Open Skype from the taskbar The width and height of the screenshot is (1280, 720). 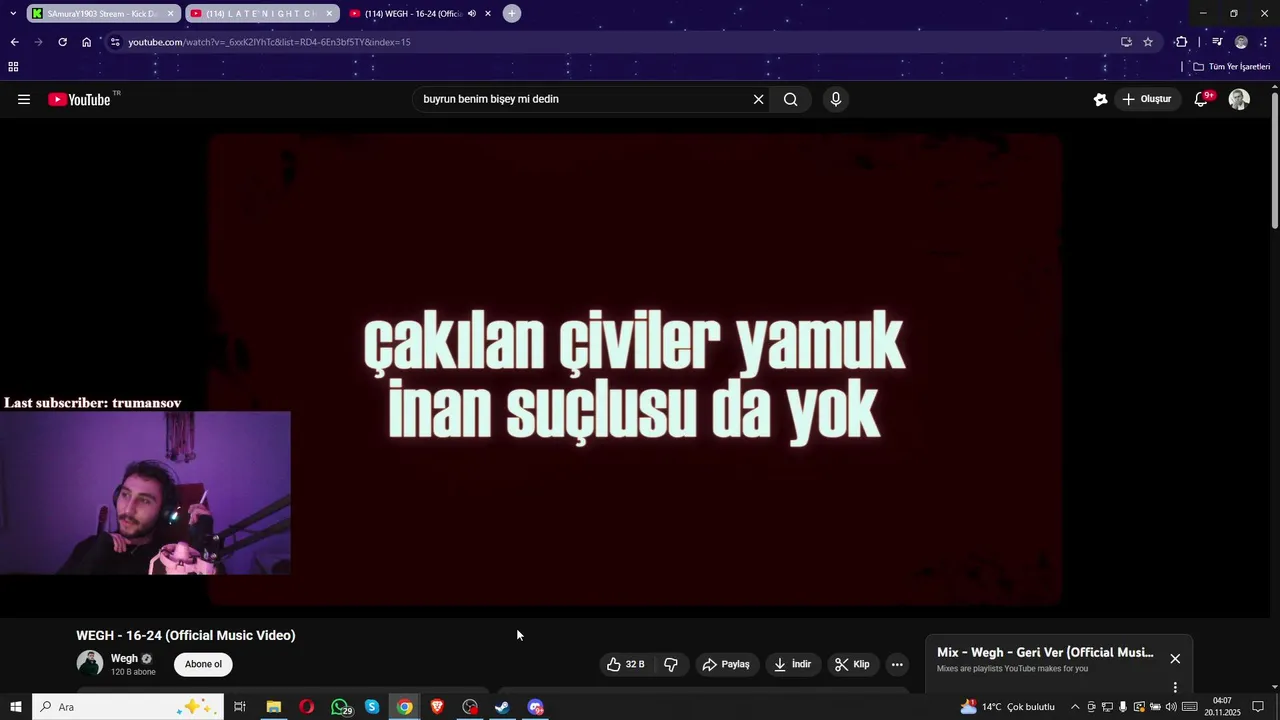(x=372, y=707)
